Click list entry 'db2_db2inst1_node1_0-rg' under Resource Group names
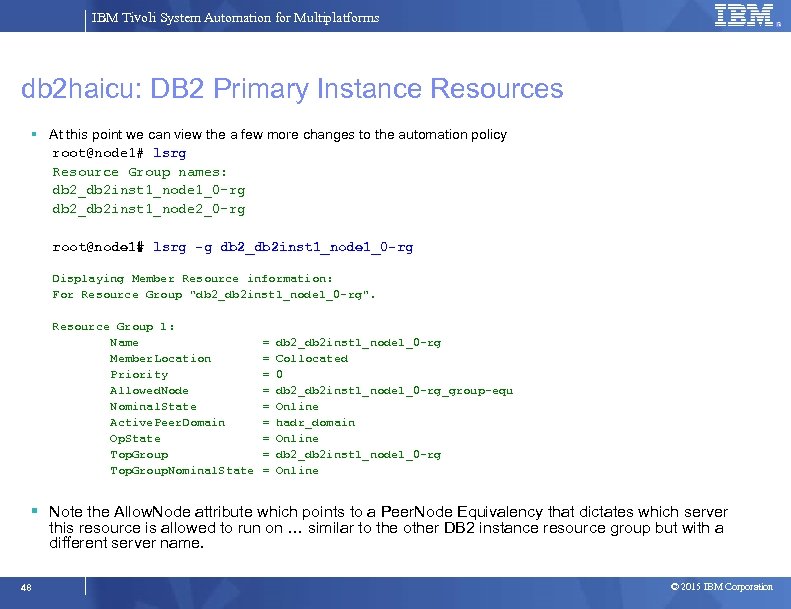The width and height of the screenshot is (791, 609). tap(149, 191)
